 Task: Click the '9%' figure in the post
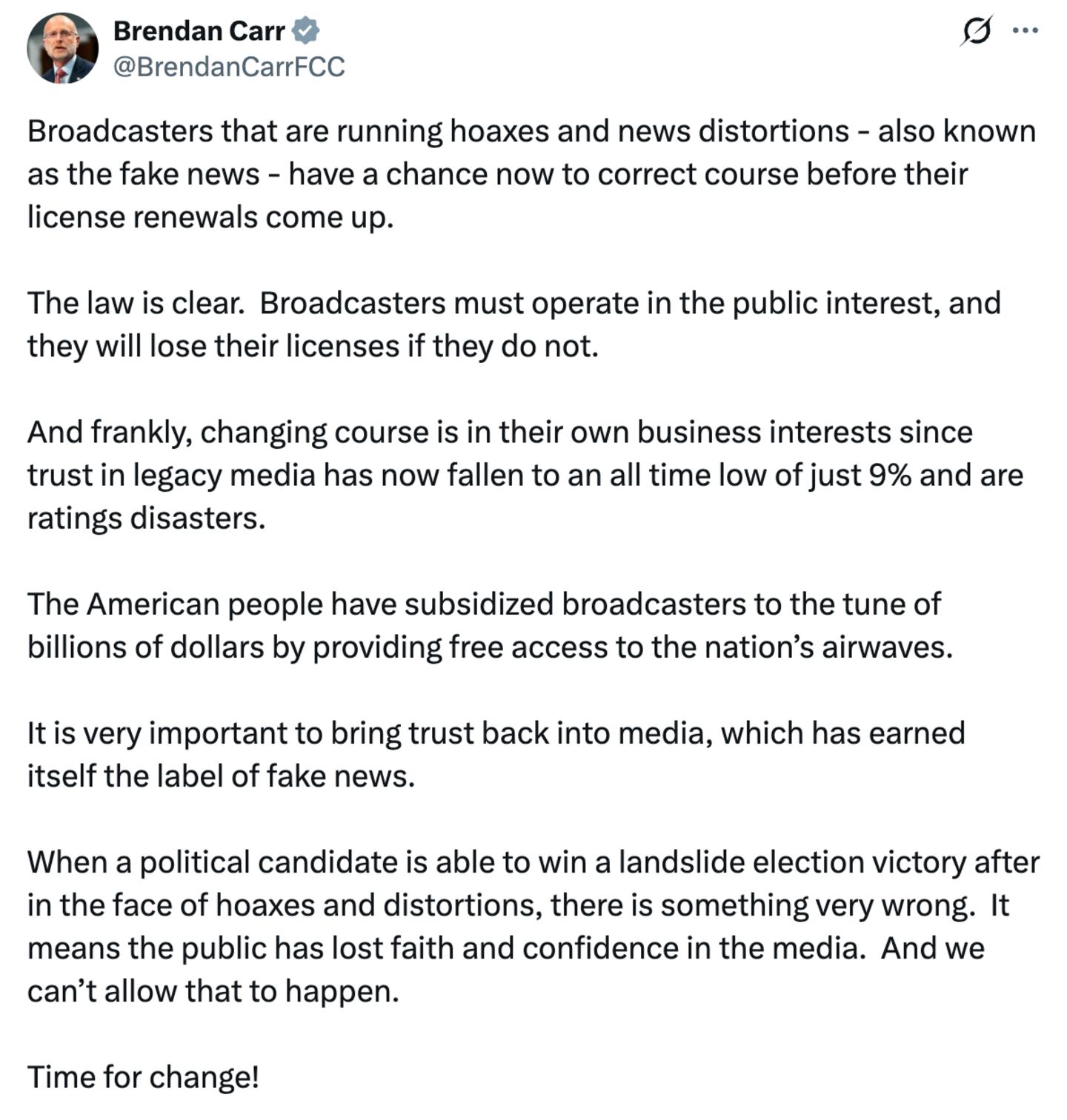pyautogui.click(x=889, y=475)
